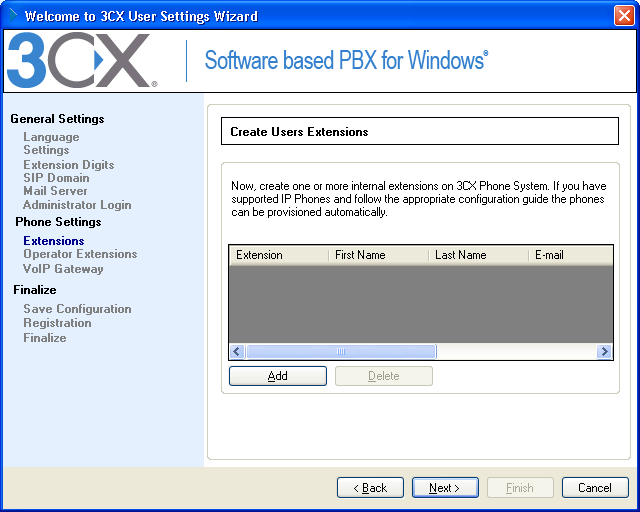Click the wizard title bar icon
This screenshot has width=640, height=512.
[x=12, y=15]
